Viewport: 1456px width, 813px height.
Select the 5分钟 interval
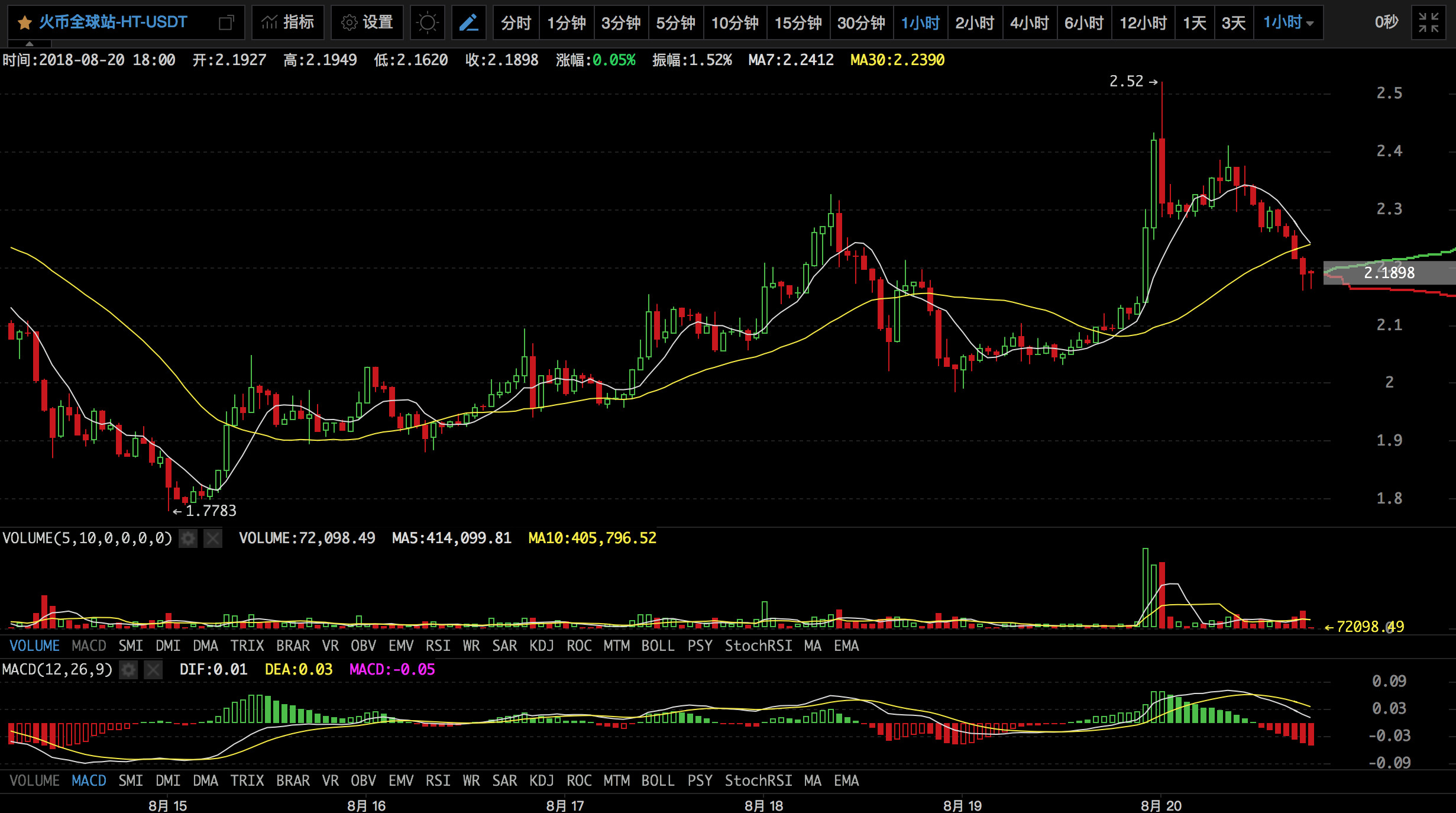click(x=676, y=23)
